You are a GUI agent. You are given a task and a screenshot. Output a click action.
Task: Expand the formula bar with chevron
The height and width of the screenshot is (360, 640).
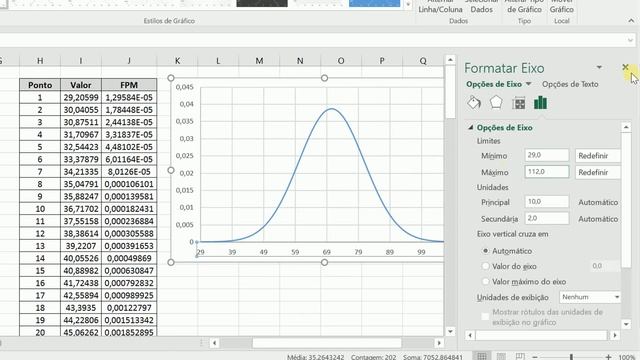point(631,40)
